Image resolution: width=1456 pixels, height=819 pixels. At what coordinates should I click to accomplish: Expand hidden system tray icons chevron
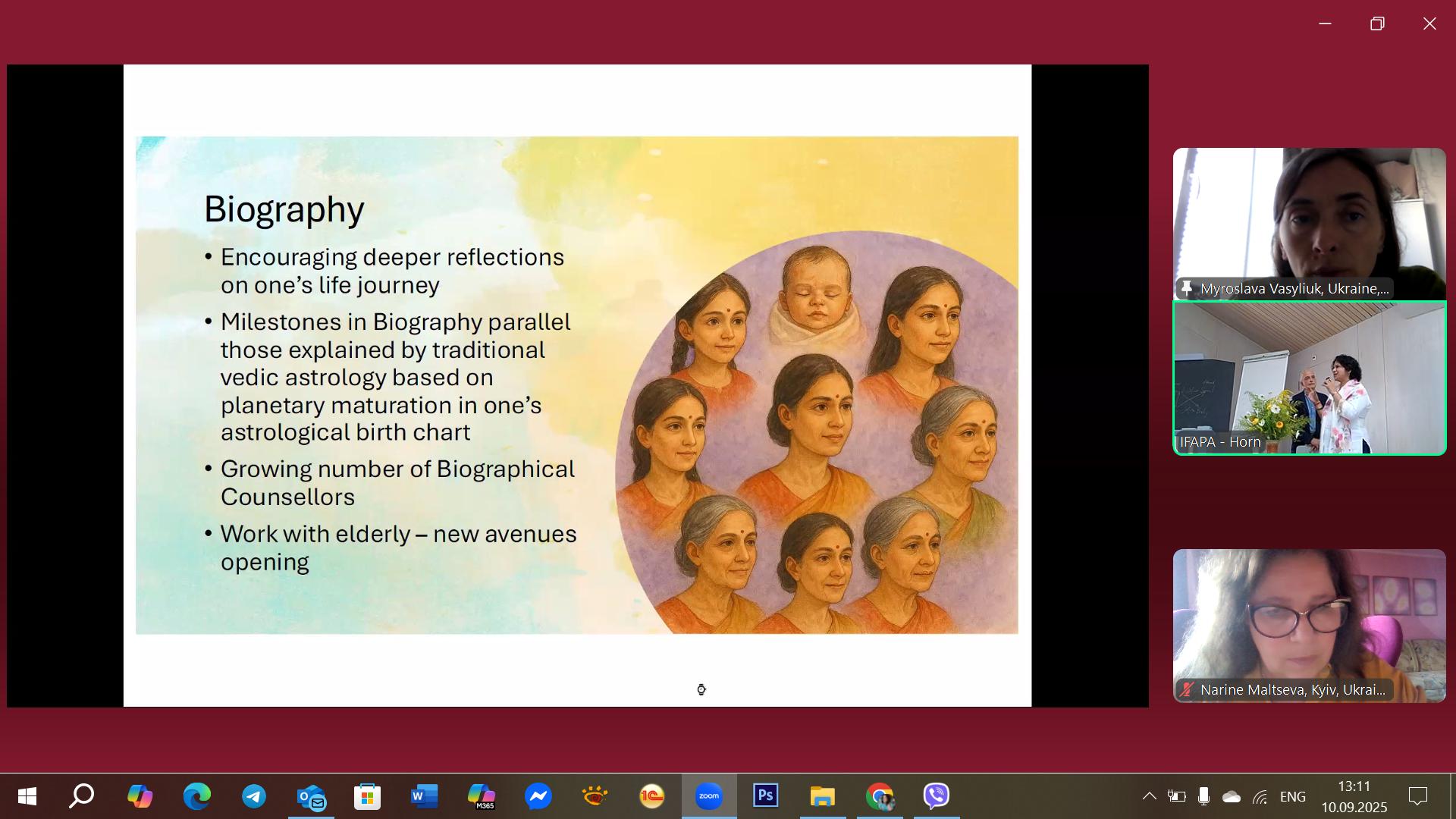pyautogui.click(x=1149, y=796)
